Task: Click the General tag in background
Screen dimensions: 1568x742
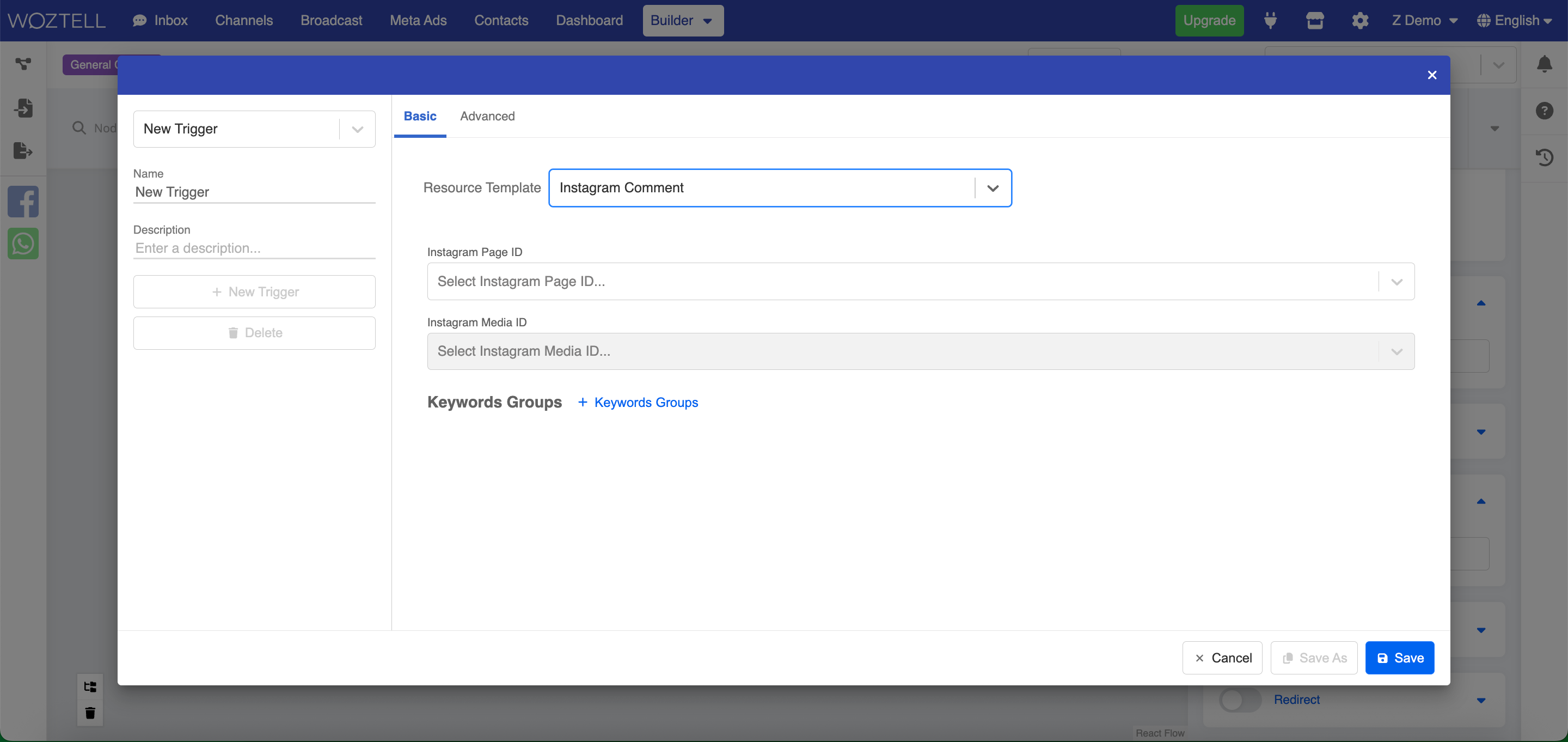Action: (x=90, y=65)
